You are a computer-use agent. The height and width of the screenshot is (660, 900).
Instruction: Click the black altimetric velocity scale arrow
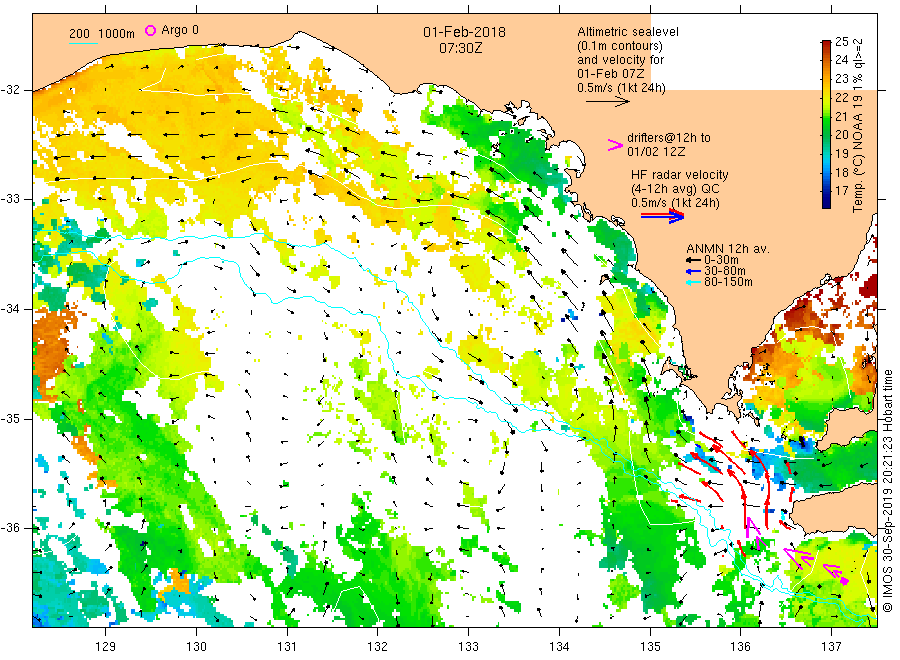pos(607,102)
